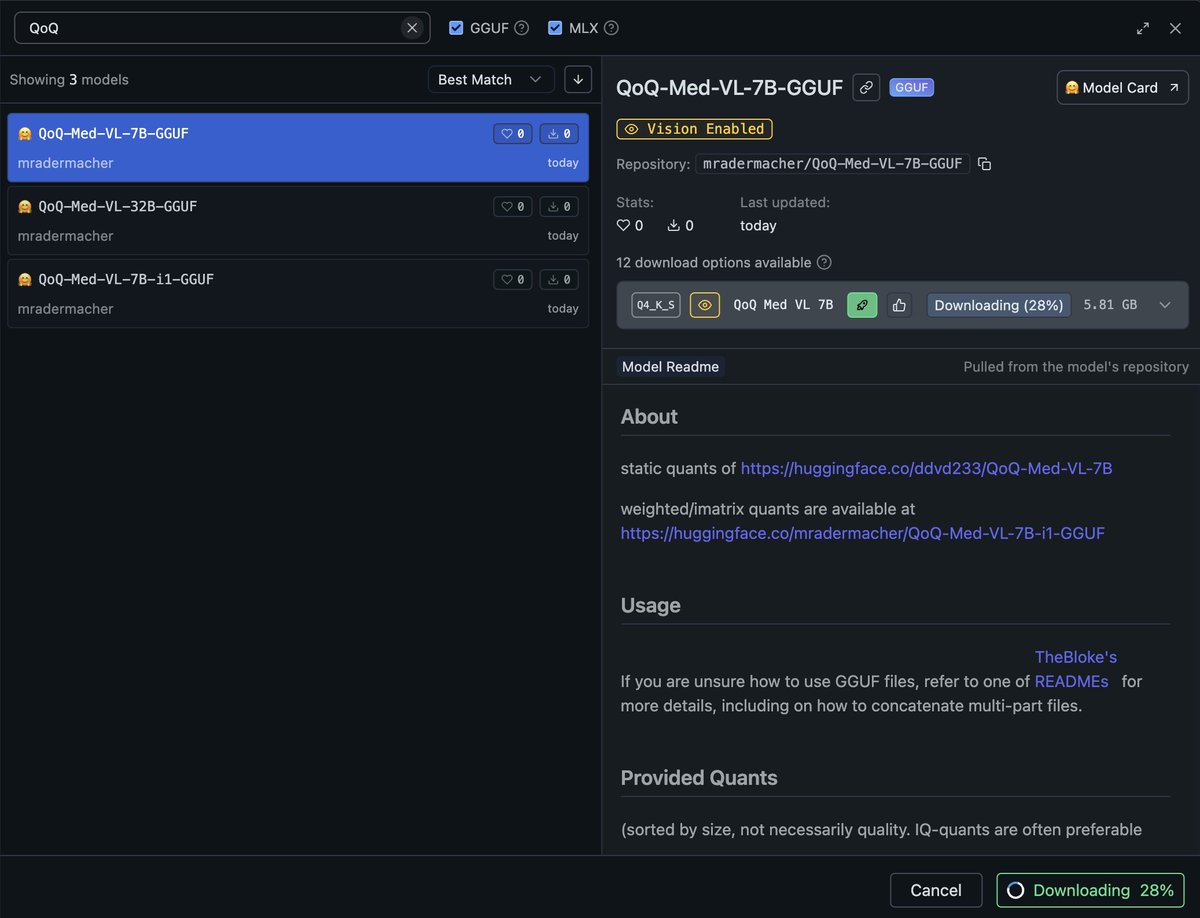
Task: Click the green Downloading 28% progress button
Action: pos(1090,890)
